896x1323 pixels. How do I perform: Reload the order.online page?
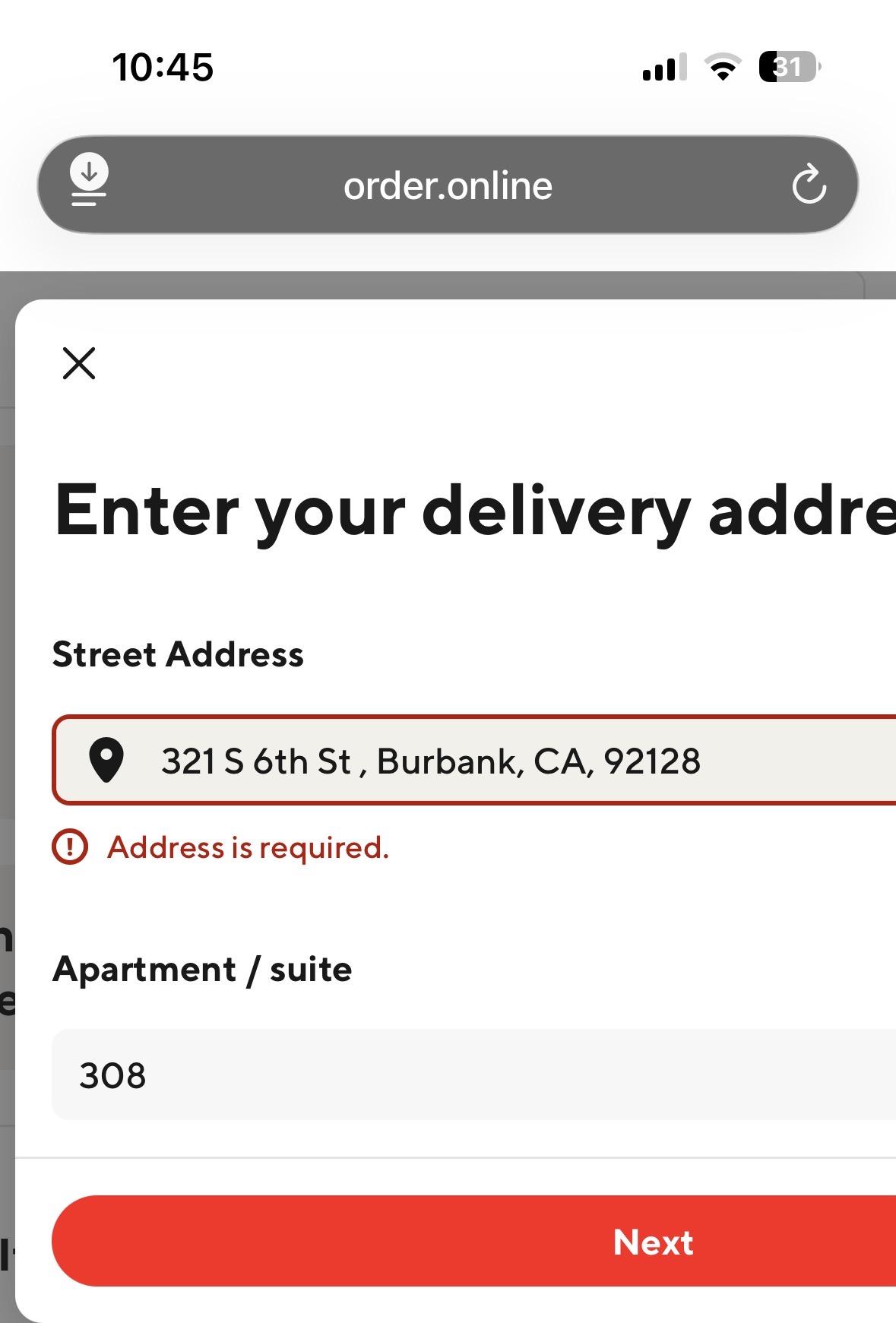click(809, 185)
